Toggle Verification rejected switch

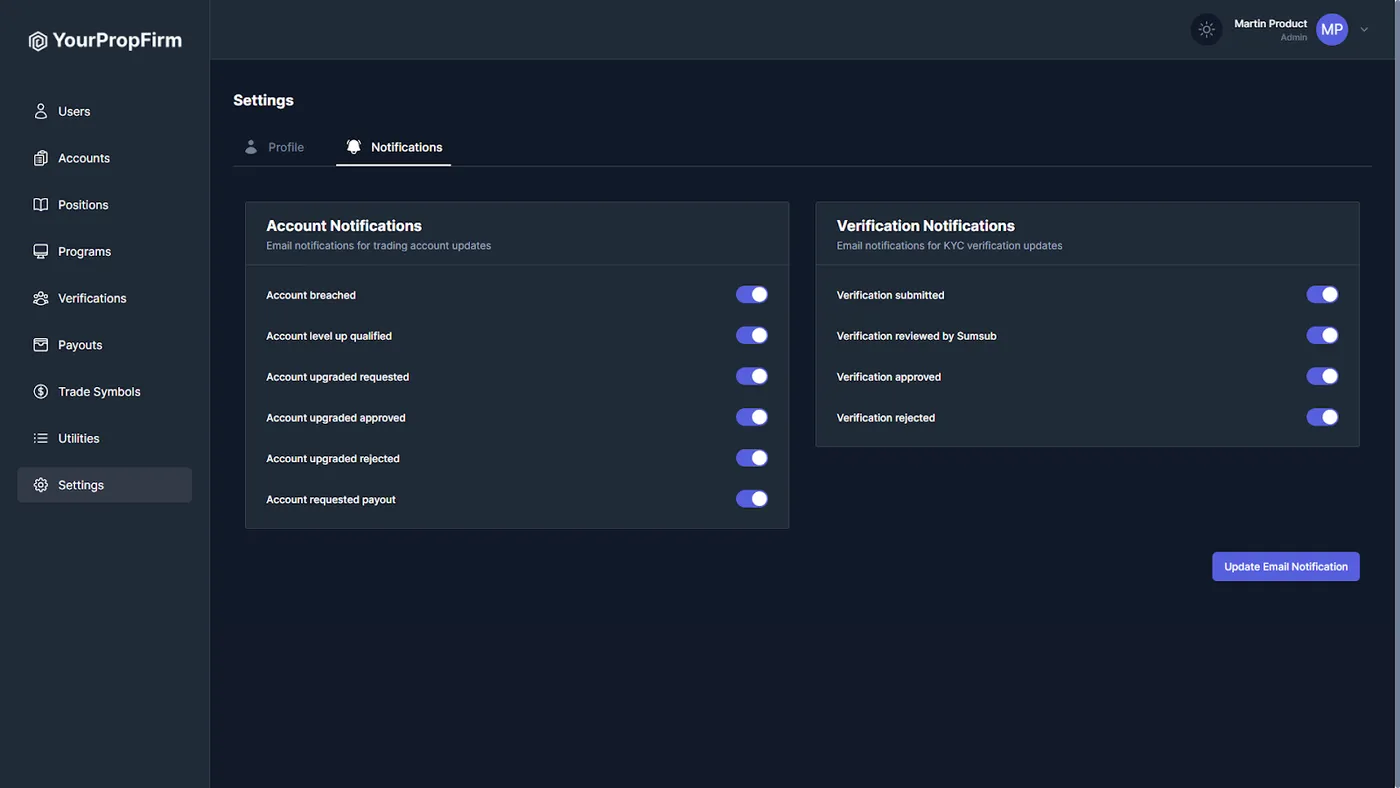point(1322,417)
